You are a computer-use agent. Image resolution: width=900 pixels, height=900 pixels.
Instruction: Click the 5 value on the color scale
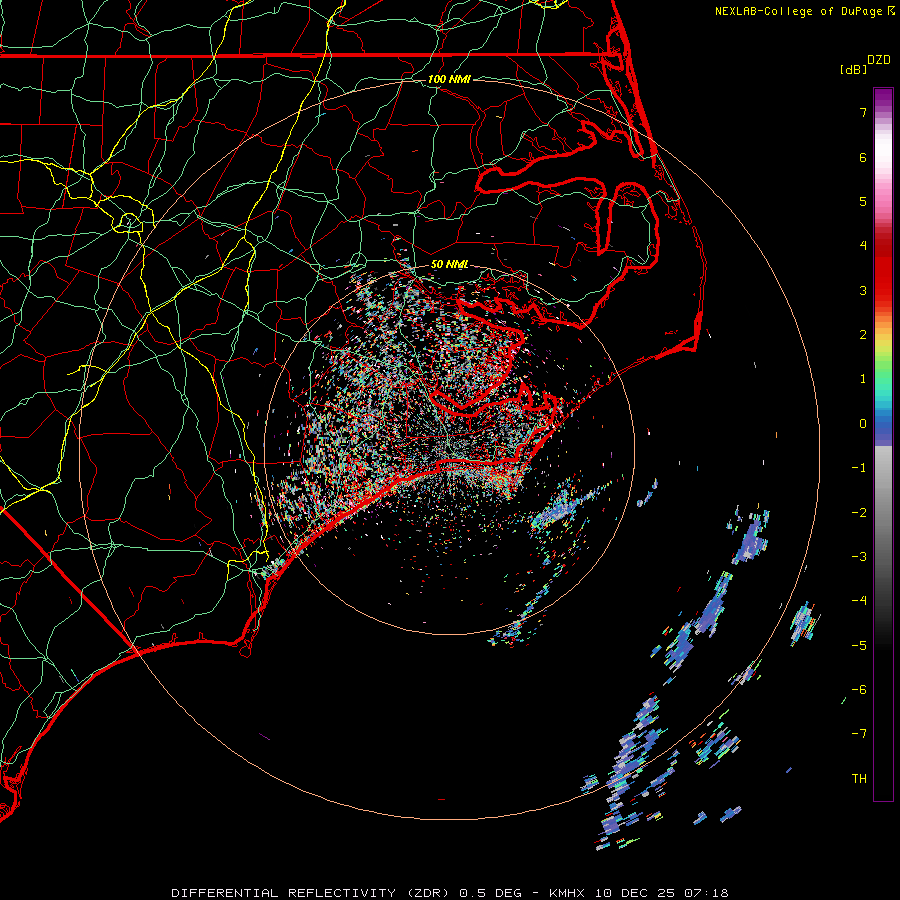tap(863, 201)
